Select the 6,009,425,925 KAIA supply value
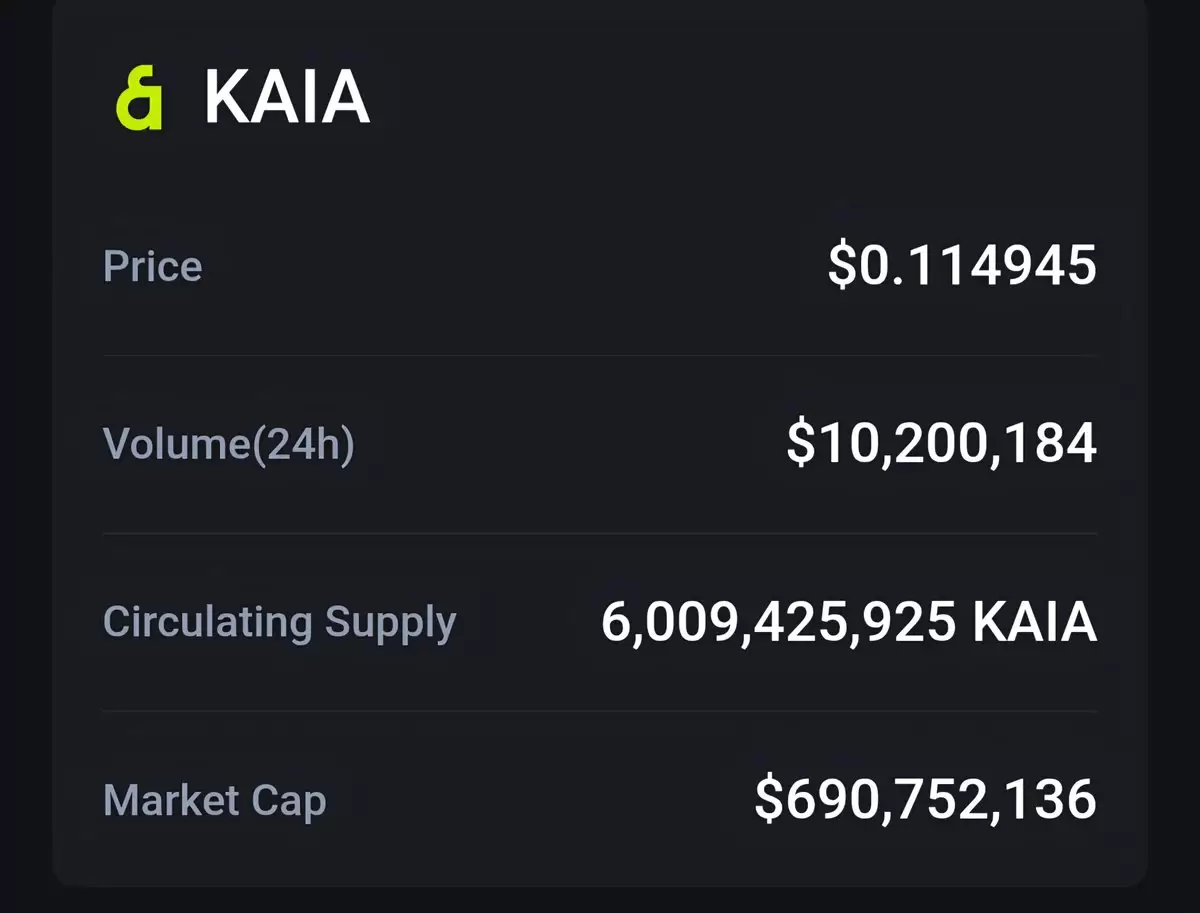This screenshot has width=1200, height=913. [849, 622]
